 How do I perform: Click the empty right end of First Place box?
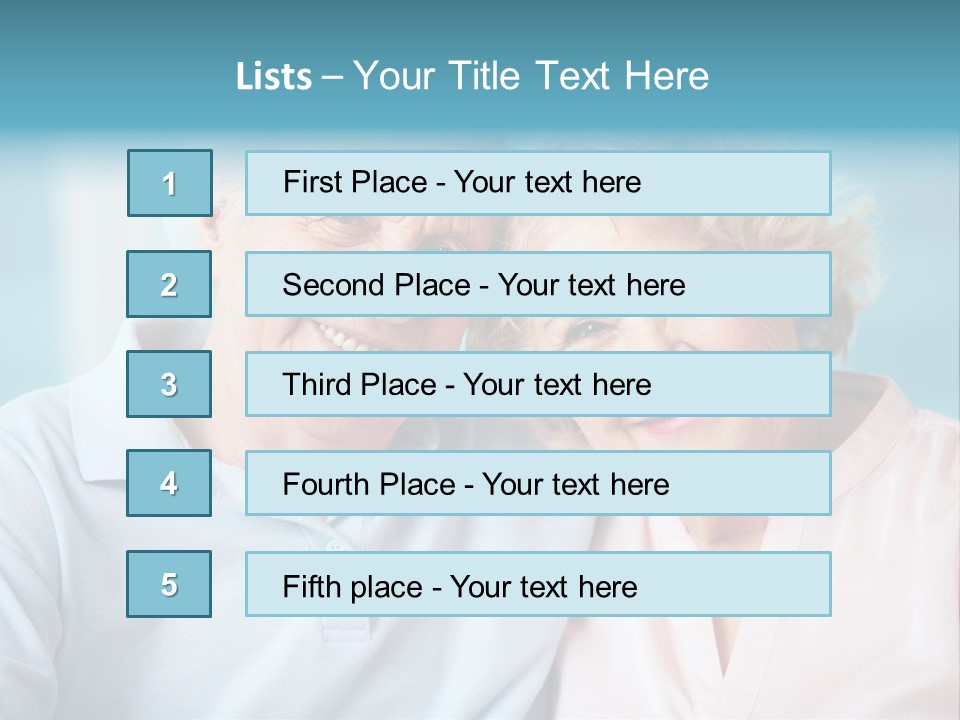(x=760, y=183)
